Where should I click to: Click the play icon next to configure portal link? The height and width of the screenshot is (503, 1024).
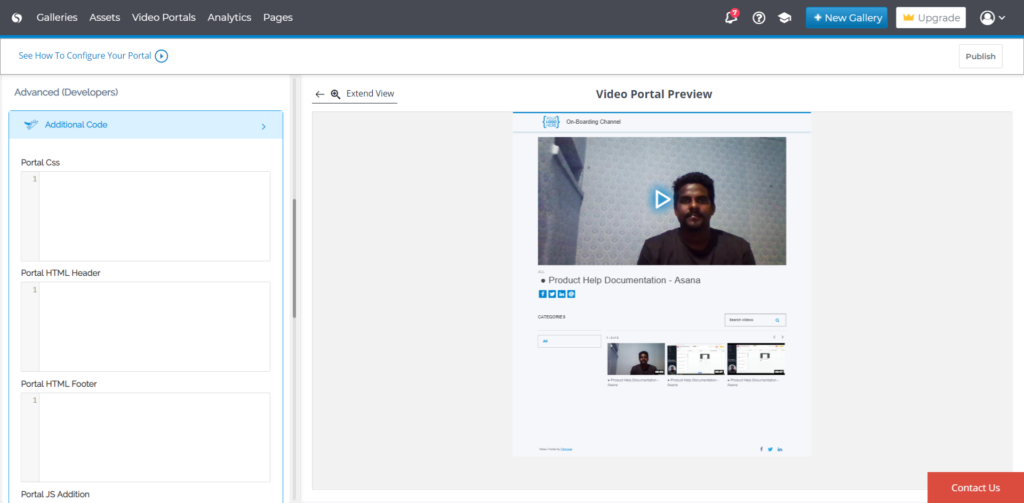point(162,56)
